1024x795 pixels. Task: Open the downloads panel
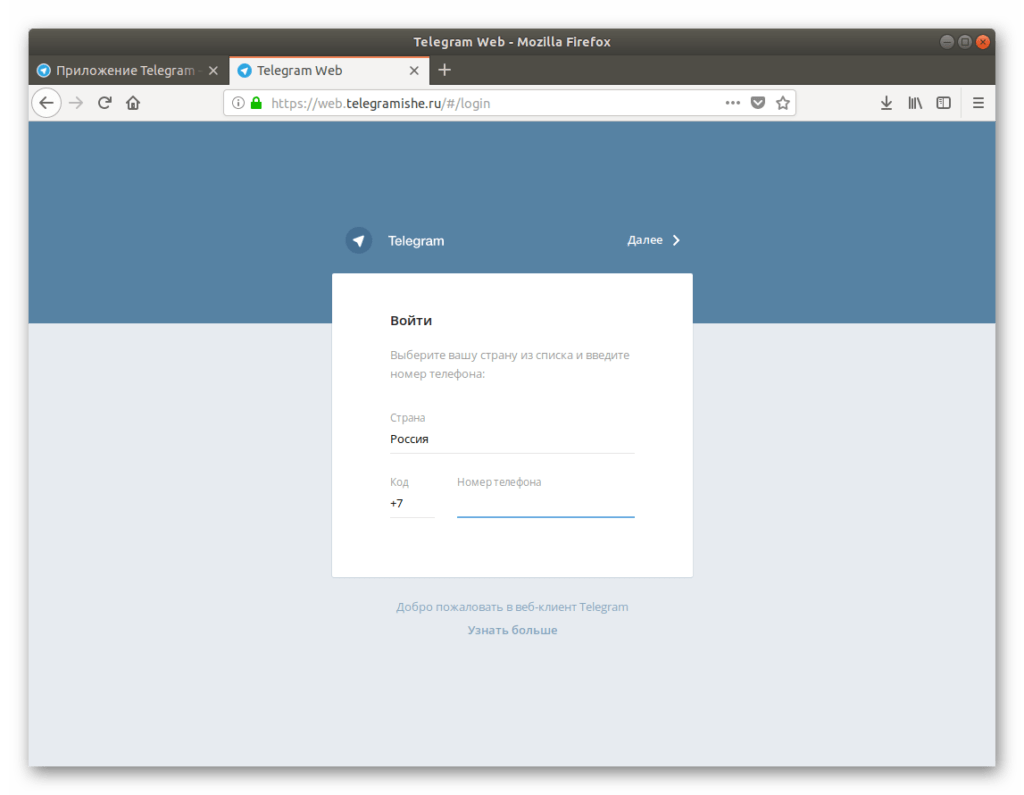[886, 103]
